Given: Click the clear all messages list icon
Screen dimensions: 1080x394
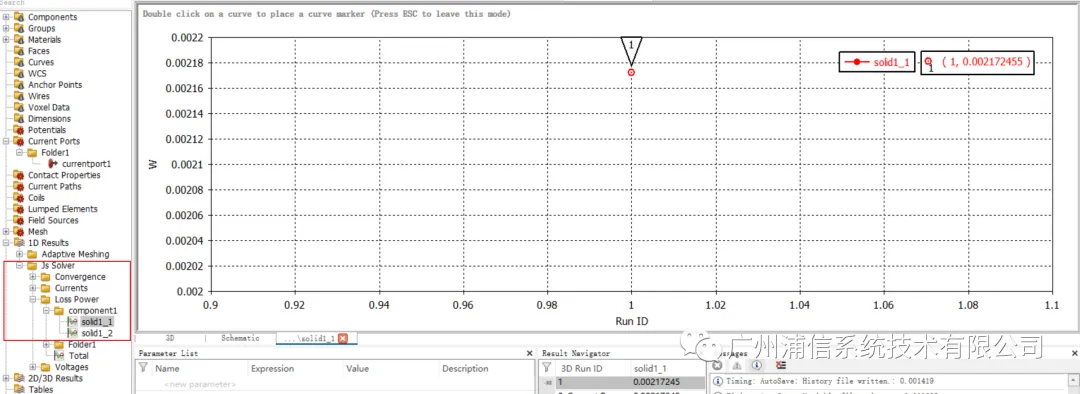Looking at the screenshot, I should point(781,365).
